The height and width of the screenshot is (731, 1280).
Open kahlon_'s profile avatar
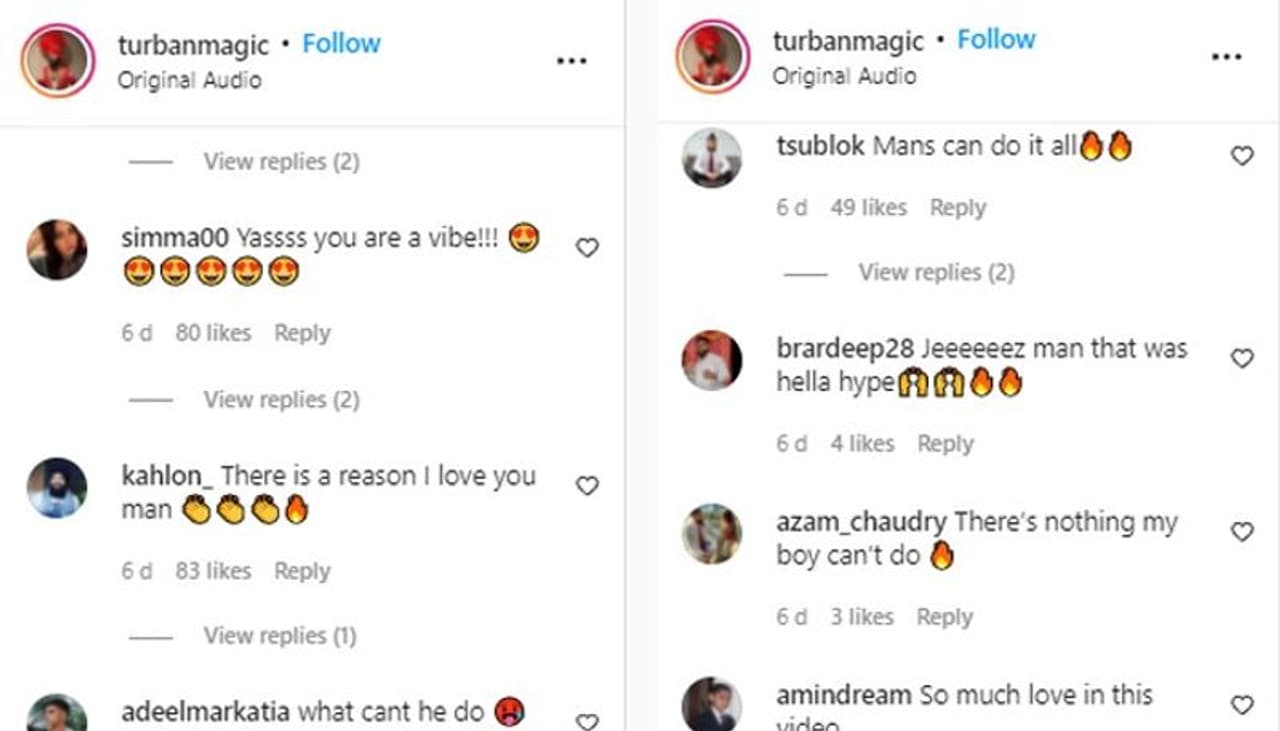coord(57,487)
